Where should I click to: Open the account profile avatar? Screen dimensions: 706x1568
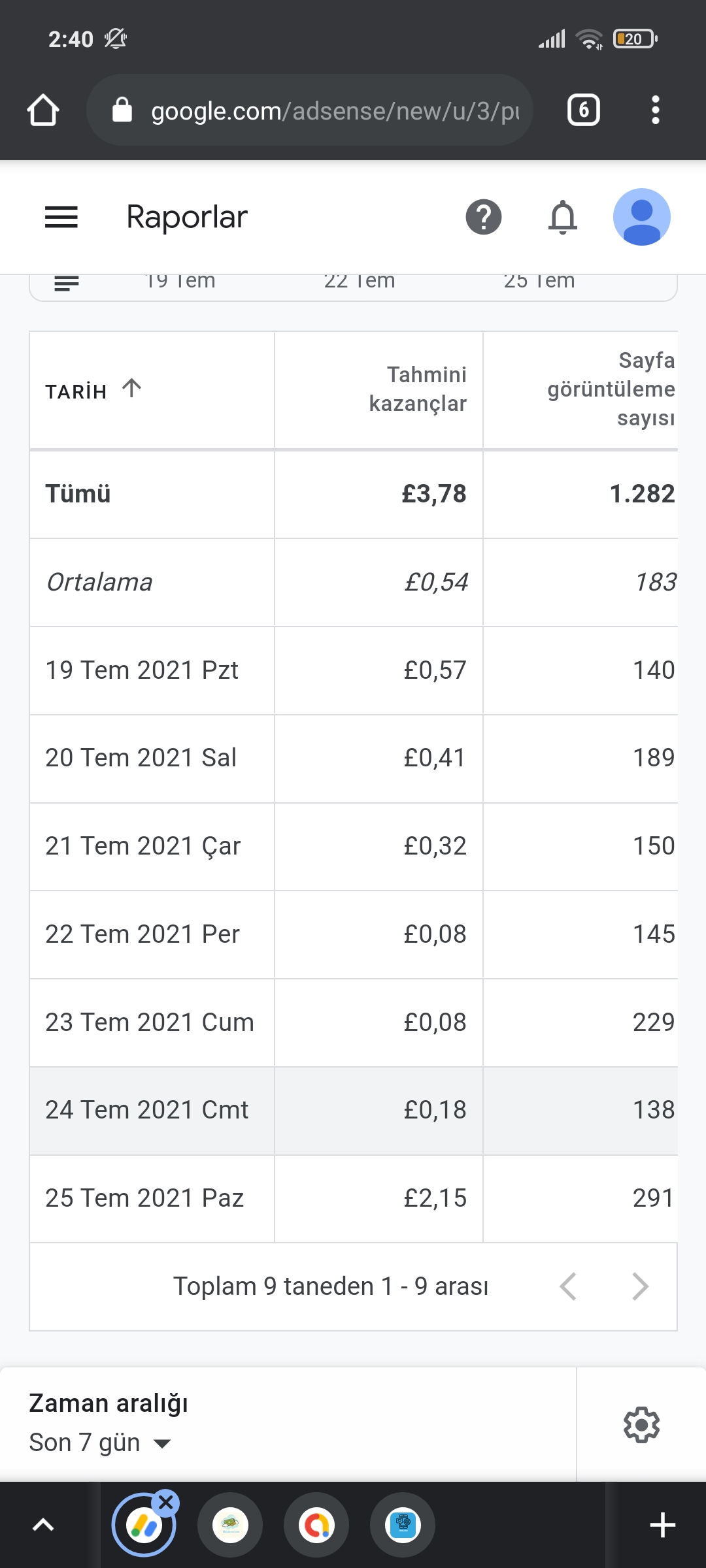pyautogui.click(x=641, y=217)
